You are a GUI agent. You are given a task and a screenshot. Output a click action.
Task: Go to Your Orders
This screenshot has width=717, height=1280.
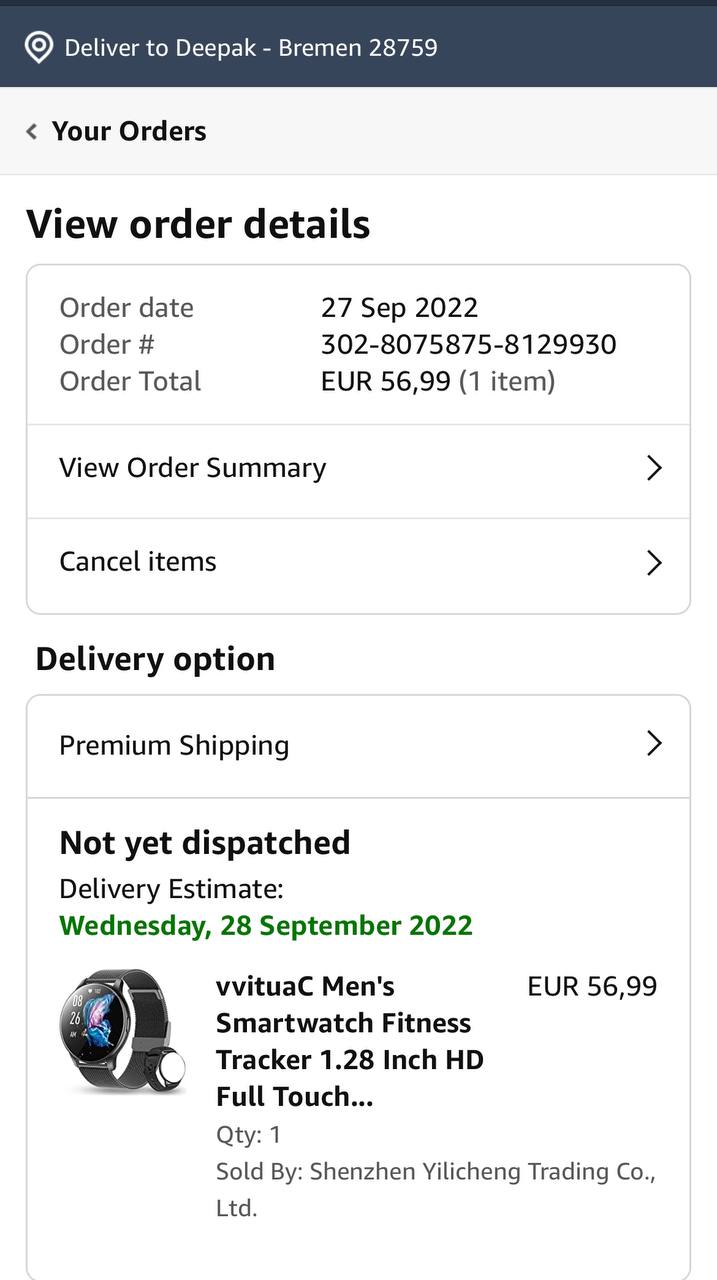click(128, 131)
